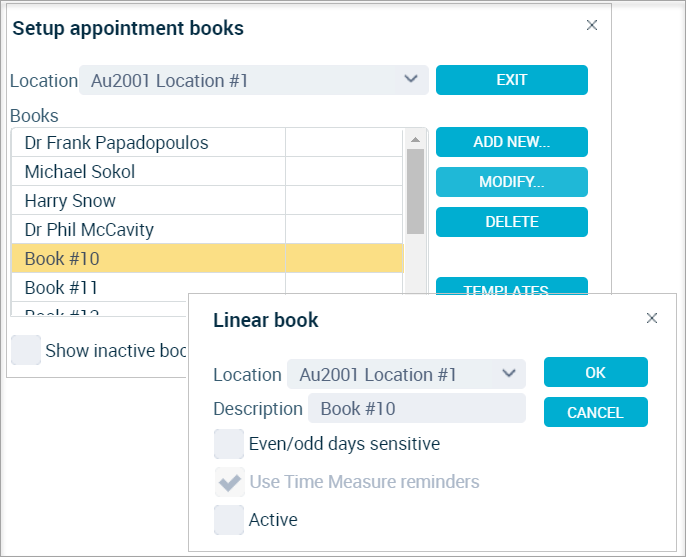
Task: Click CANCEL in Linear book dialog
Action: 595,412
